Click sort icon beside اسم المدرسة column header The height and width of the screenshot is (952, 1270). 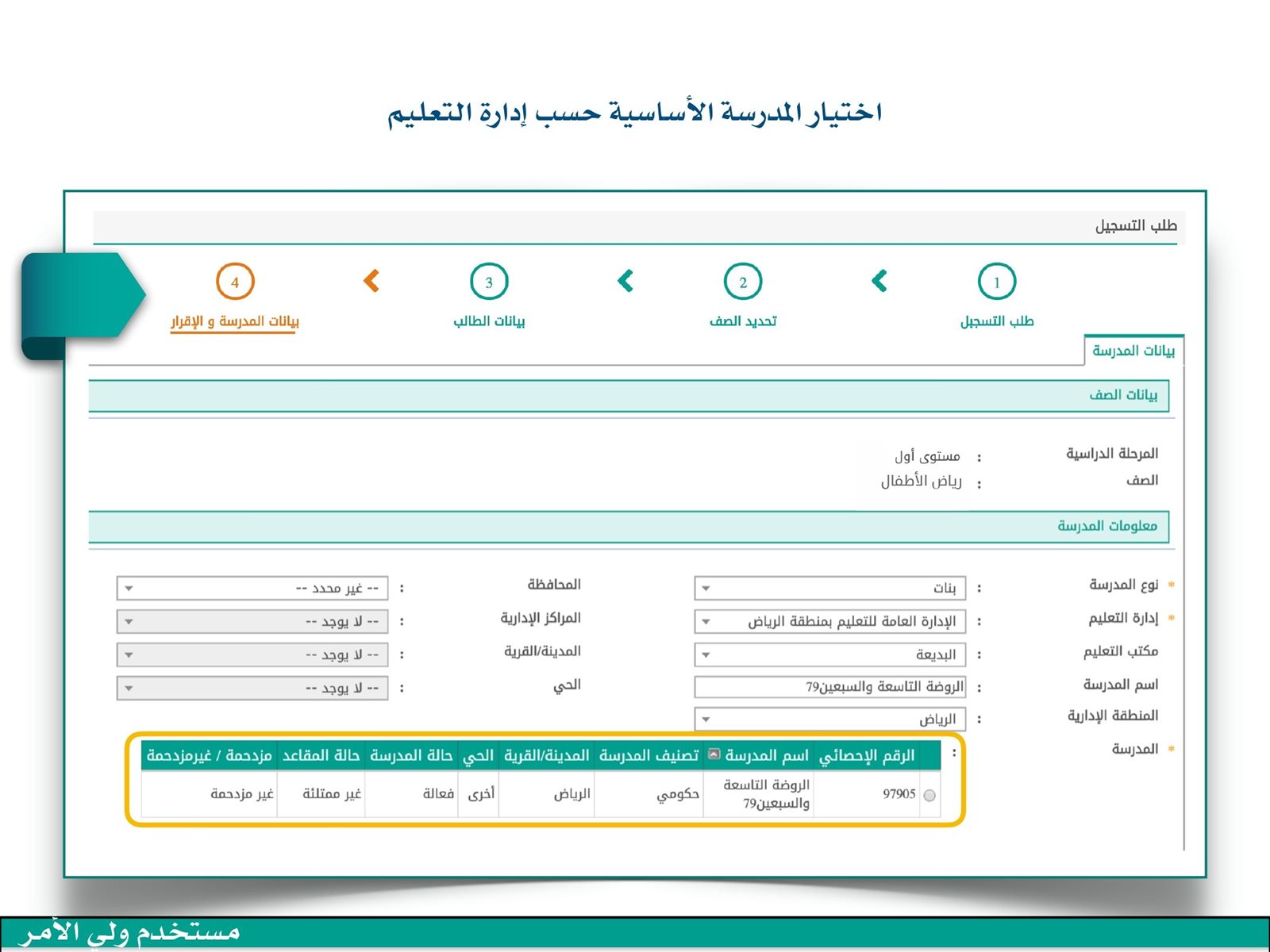(714, 754)
